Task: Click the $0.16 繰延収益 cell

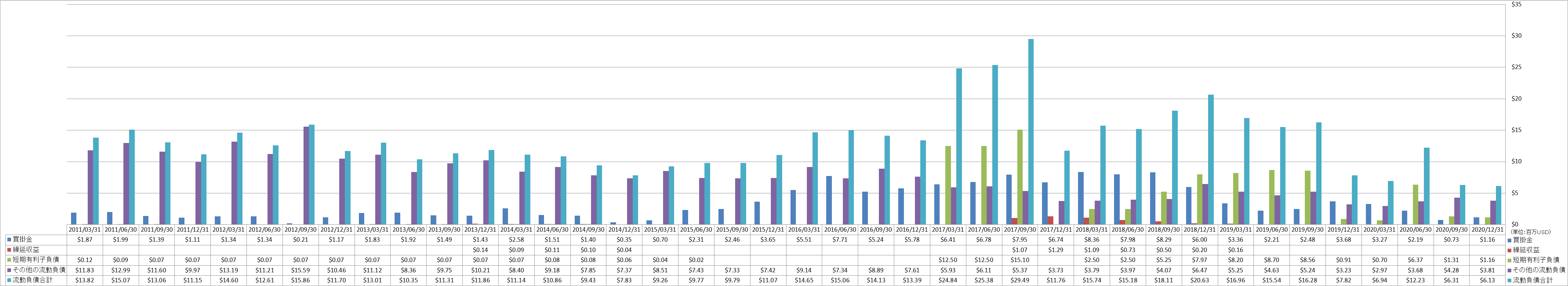Action: (1236, 250)
